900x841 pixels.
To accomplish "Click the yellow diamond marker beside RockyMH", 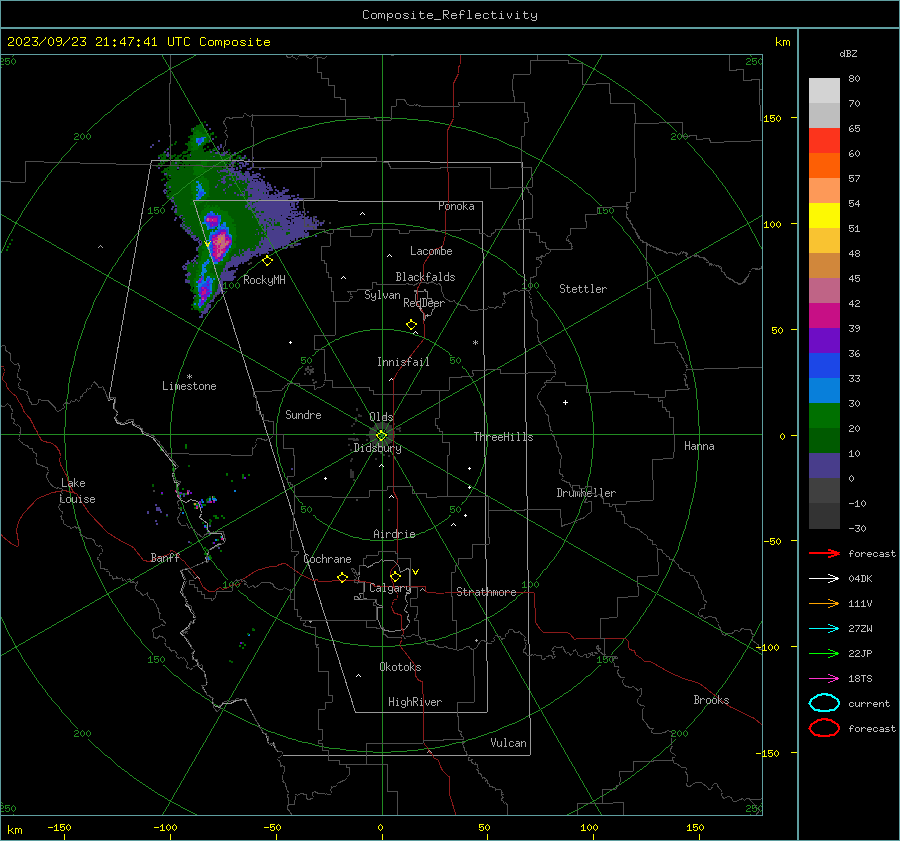I will [x=267, y=261].
